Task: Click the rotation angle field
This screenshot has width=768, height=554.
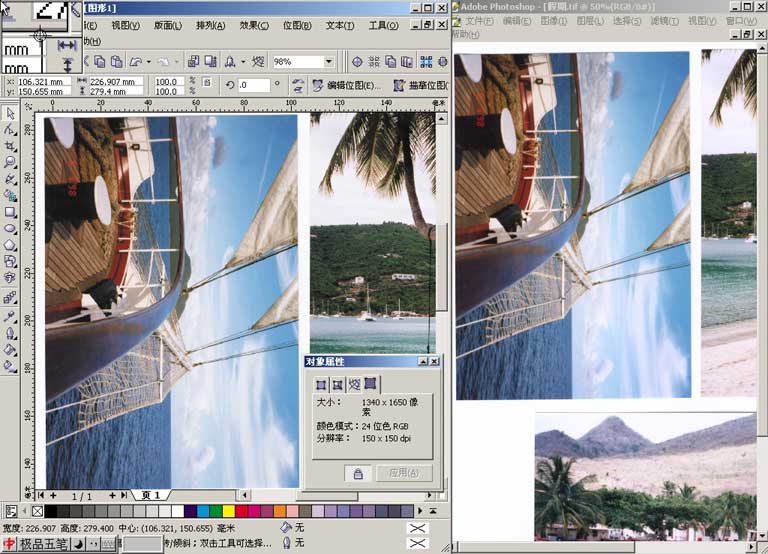Action: (254, 85)
